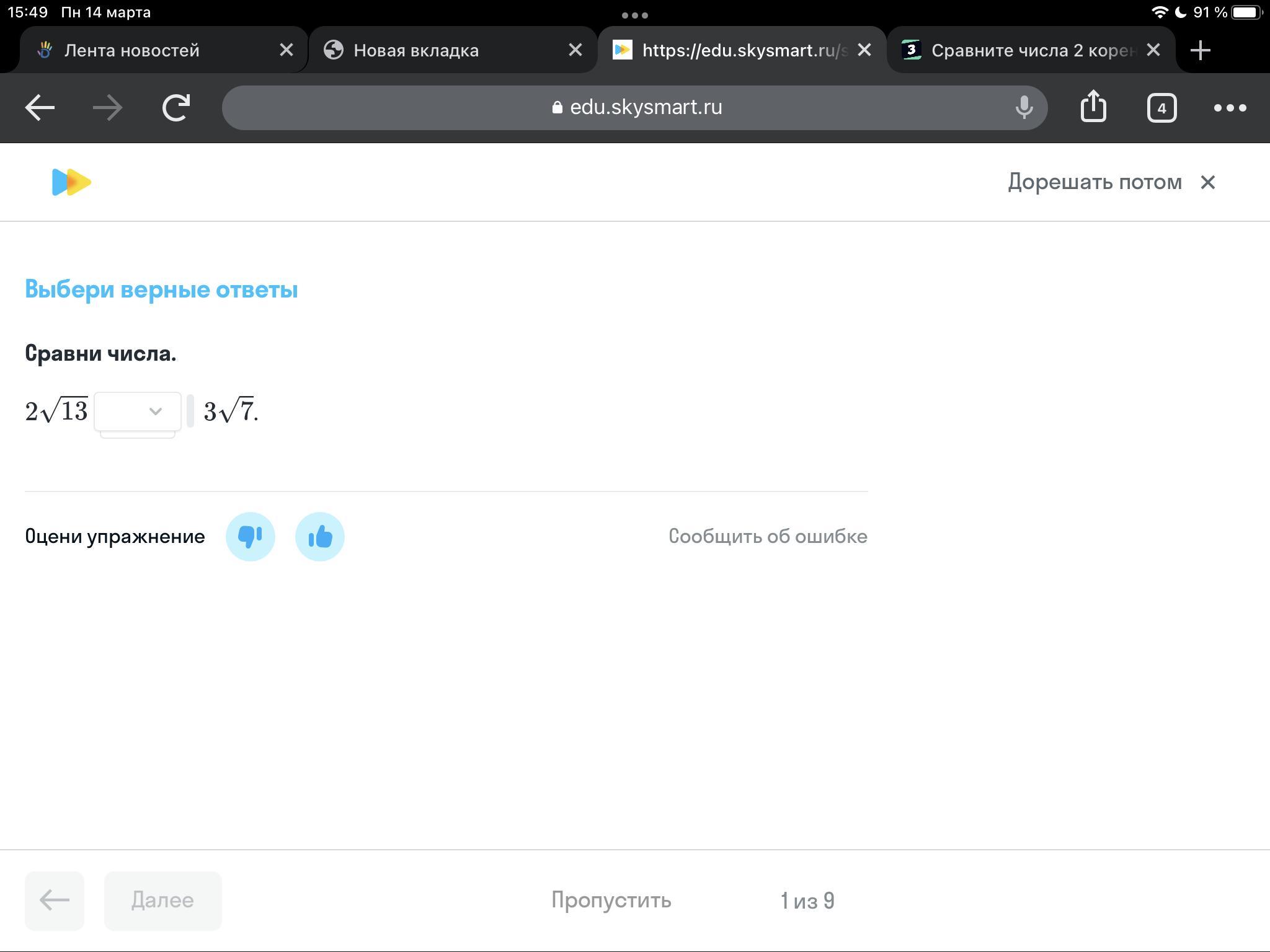
Task: Open the comparison sign dropdown
Action: pyautogui.click(x=138, y=412)
